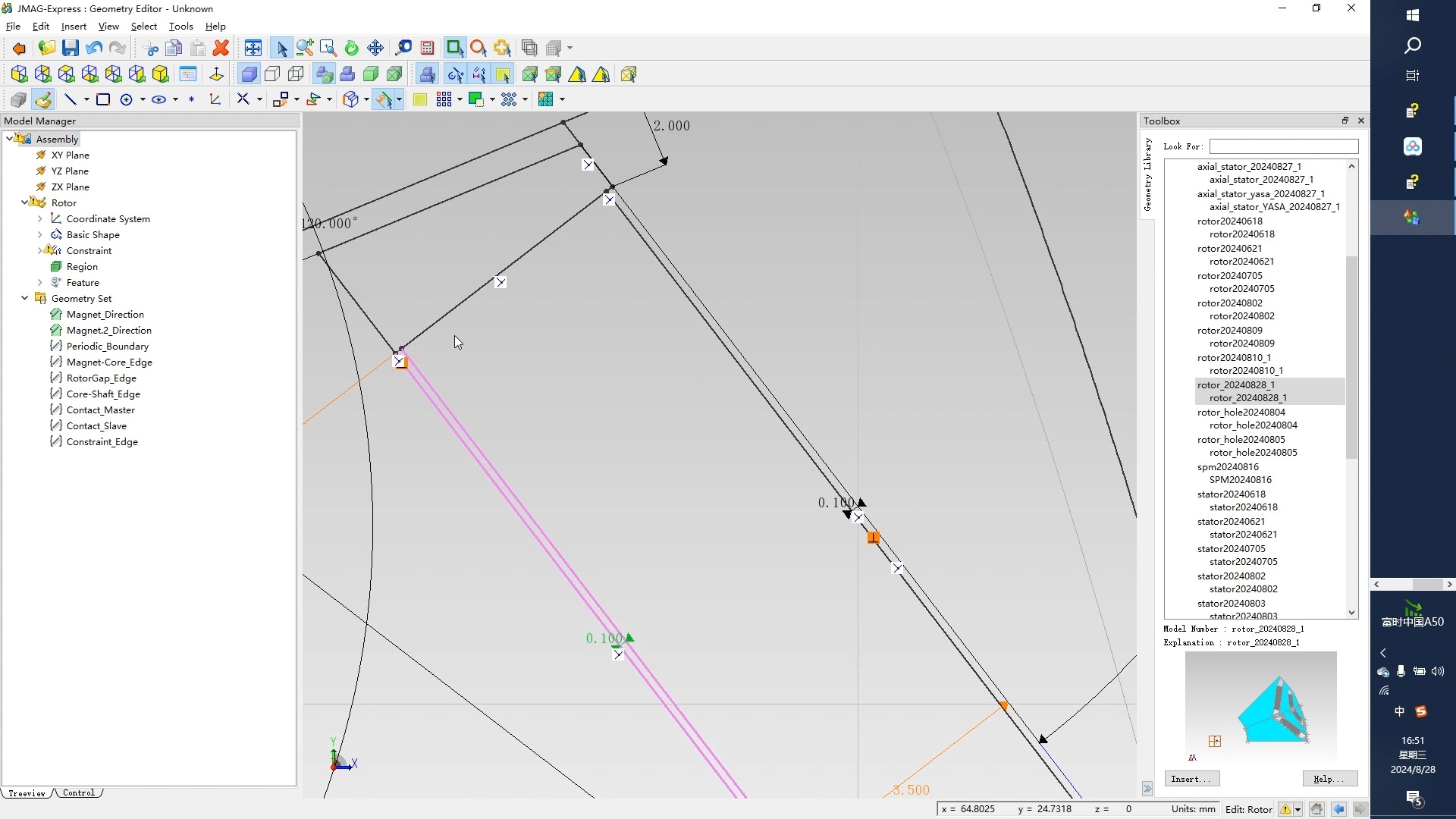Toggle visibility of Periodic_Boundary set
The image size is (1456, 819).
click(57, 345)
